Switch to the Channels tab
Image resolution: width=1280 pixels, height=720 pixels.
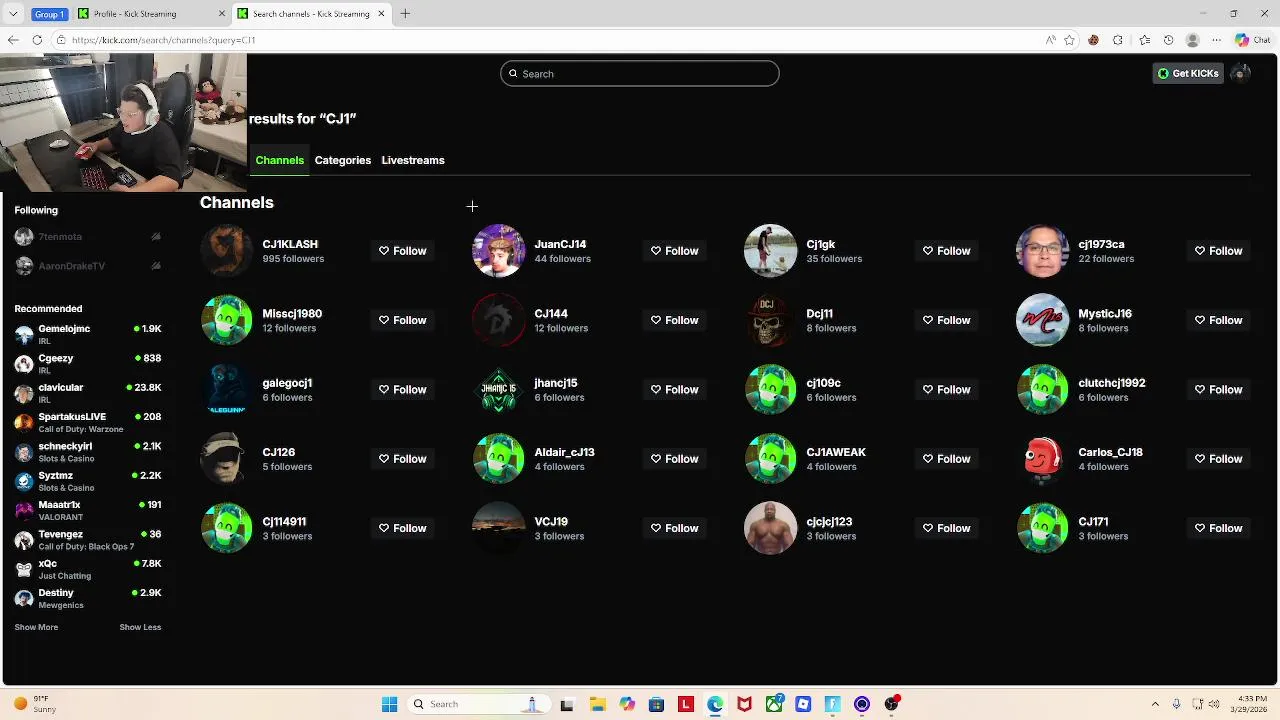[279, 160]
